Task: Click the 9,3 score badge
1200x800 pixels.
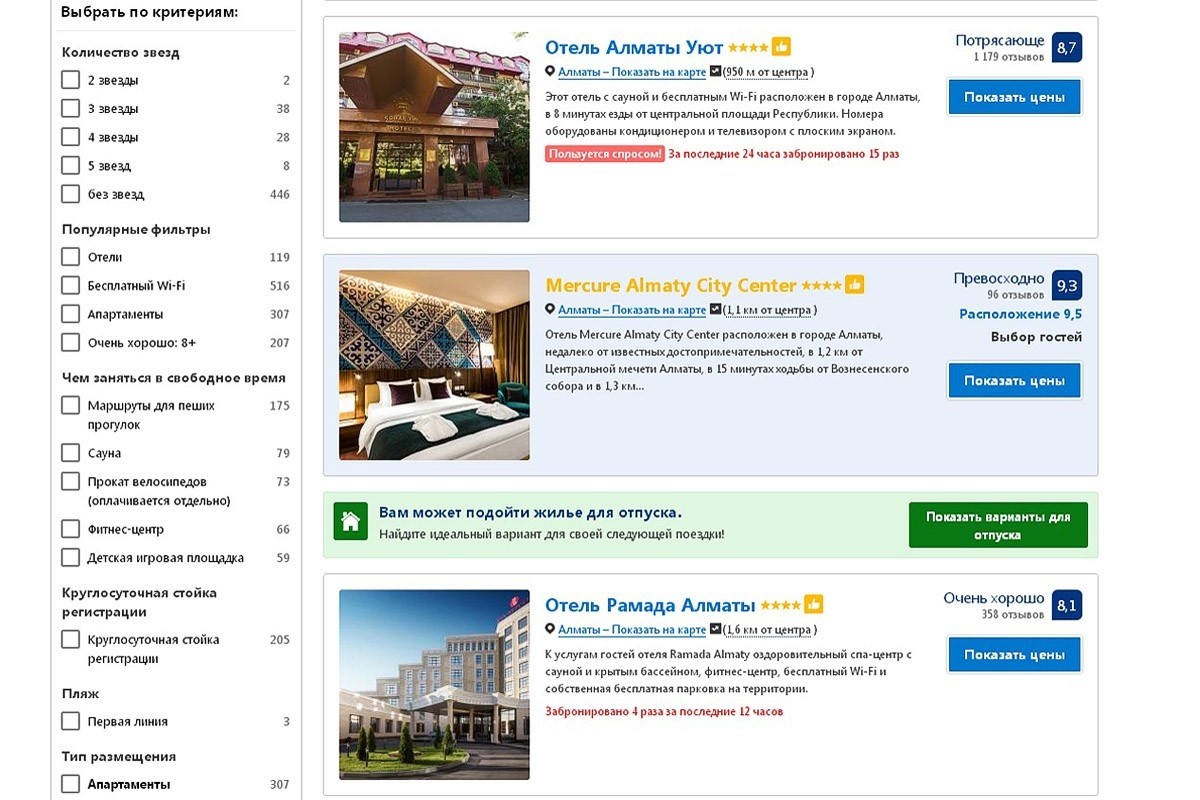Action: coord(1067,285)
